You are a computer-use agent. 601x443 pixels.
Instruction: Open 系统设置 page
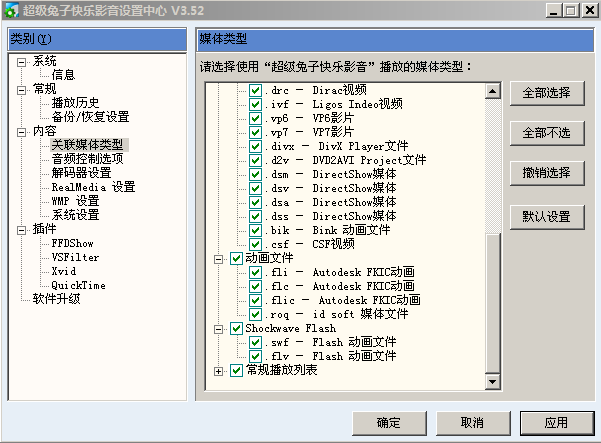point(75,215)
